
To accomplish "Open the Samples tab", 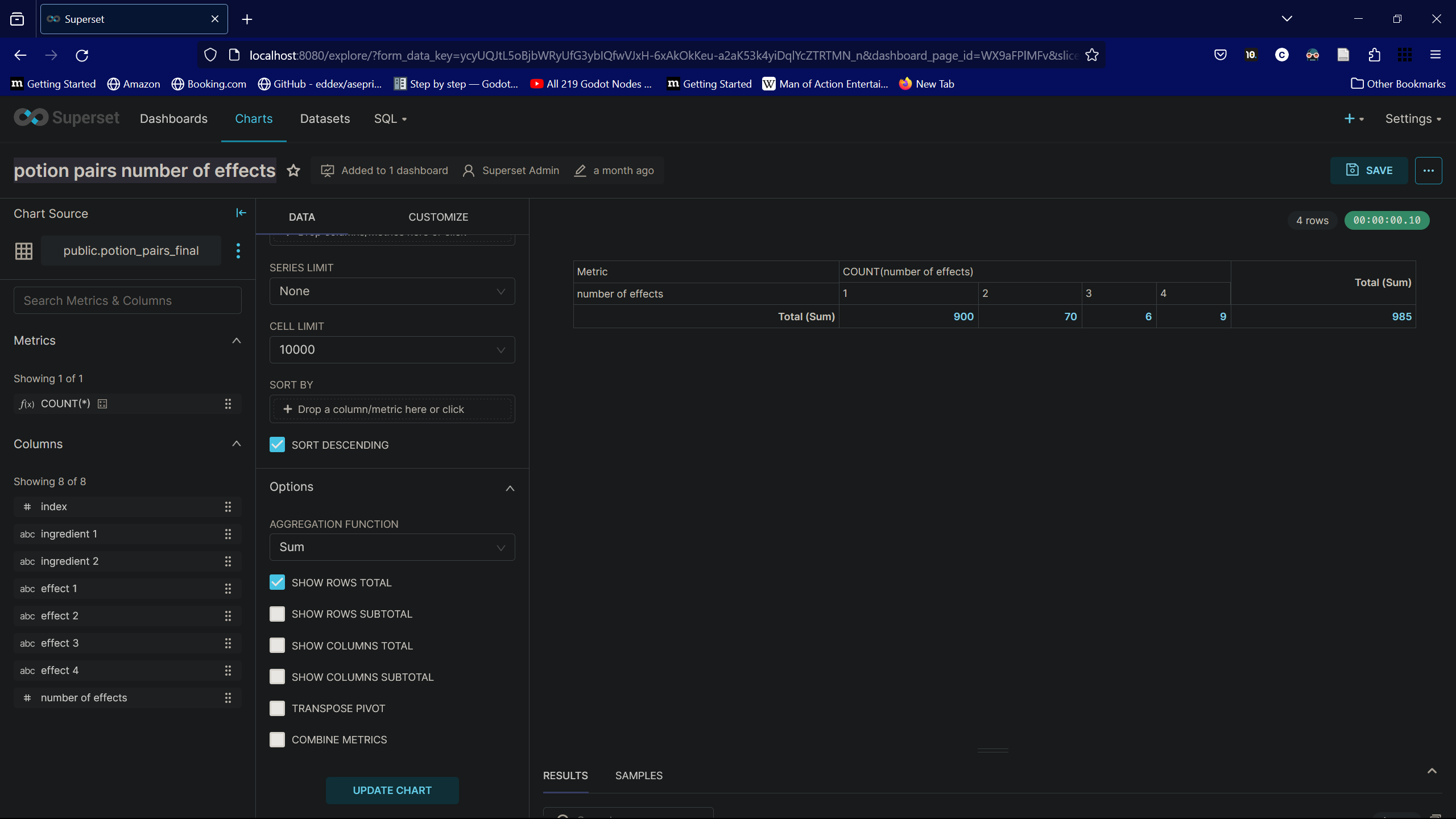I will coord(639,776).
